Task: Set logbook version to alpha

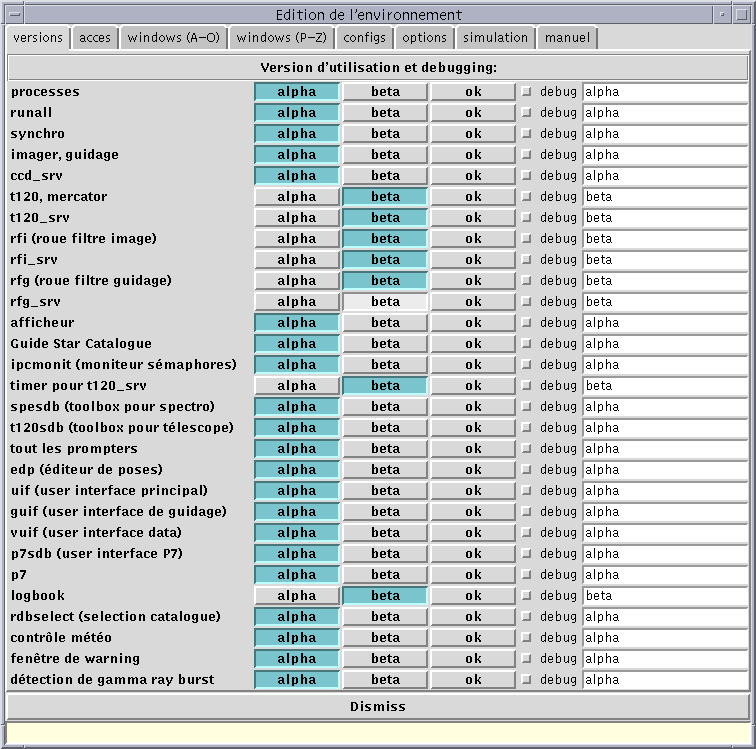Action: 297,596
